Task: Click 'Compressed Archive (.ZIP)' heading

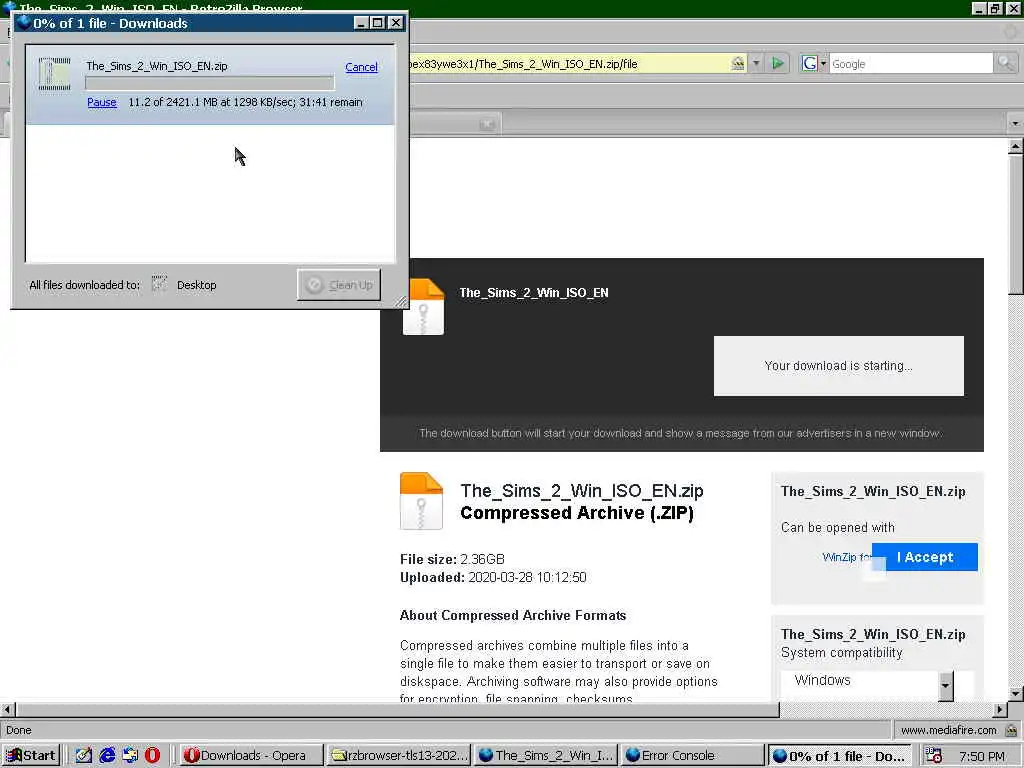Action: click(577, 513)
